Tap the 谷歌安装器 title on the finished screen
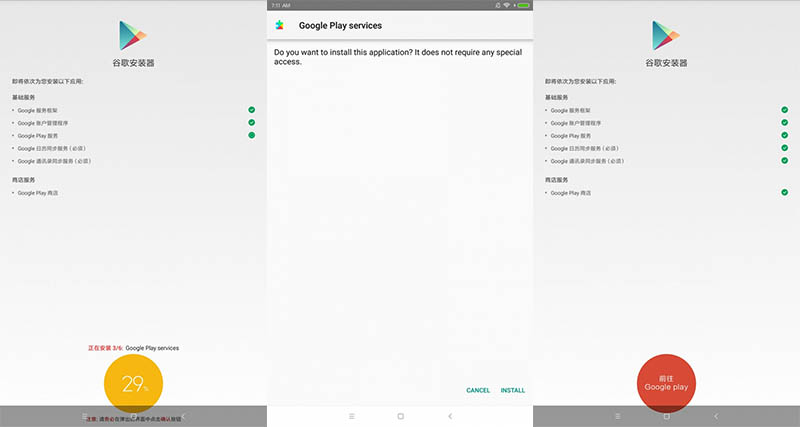The image size is (800, 427). click(x=666, y=63)
